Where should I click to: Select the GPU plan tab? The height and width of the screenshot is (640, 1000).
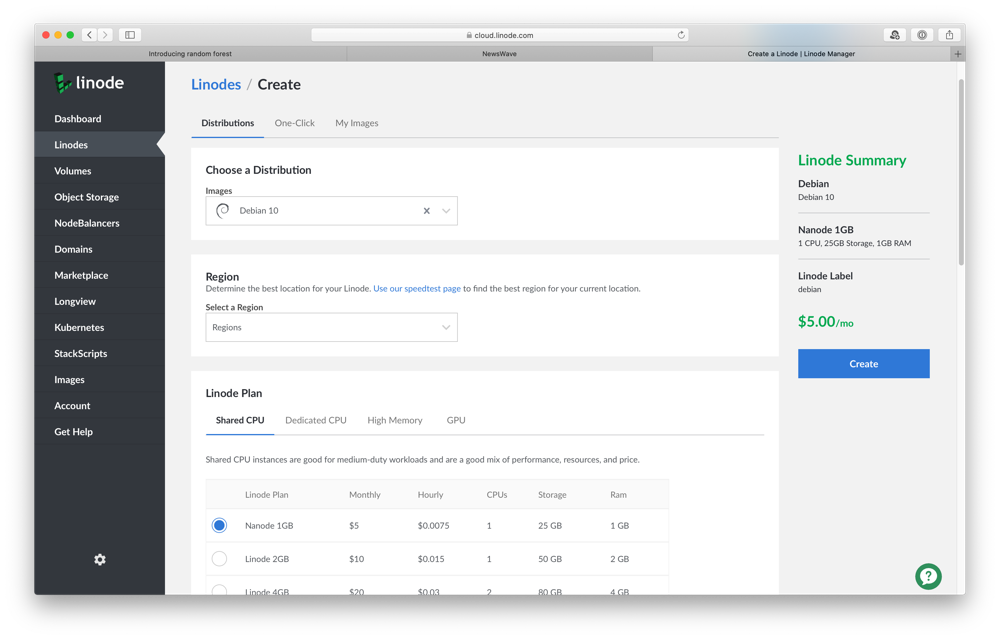456,420
